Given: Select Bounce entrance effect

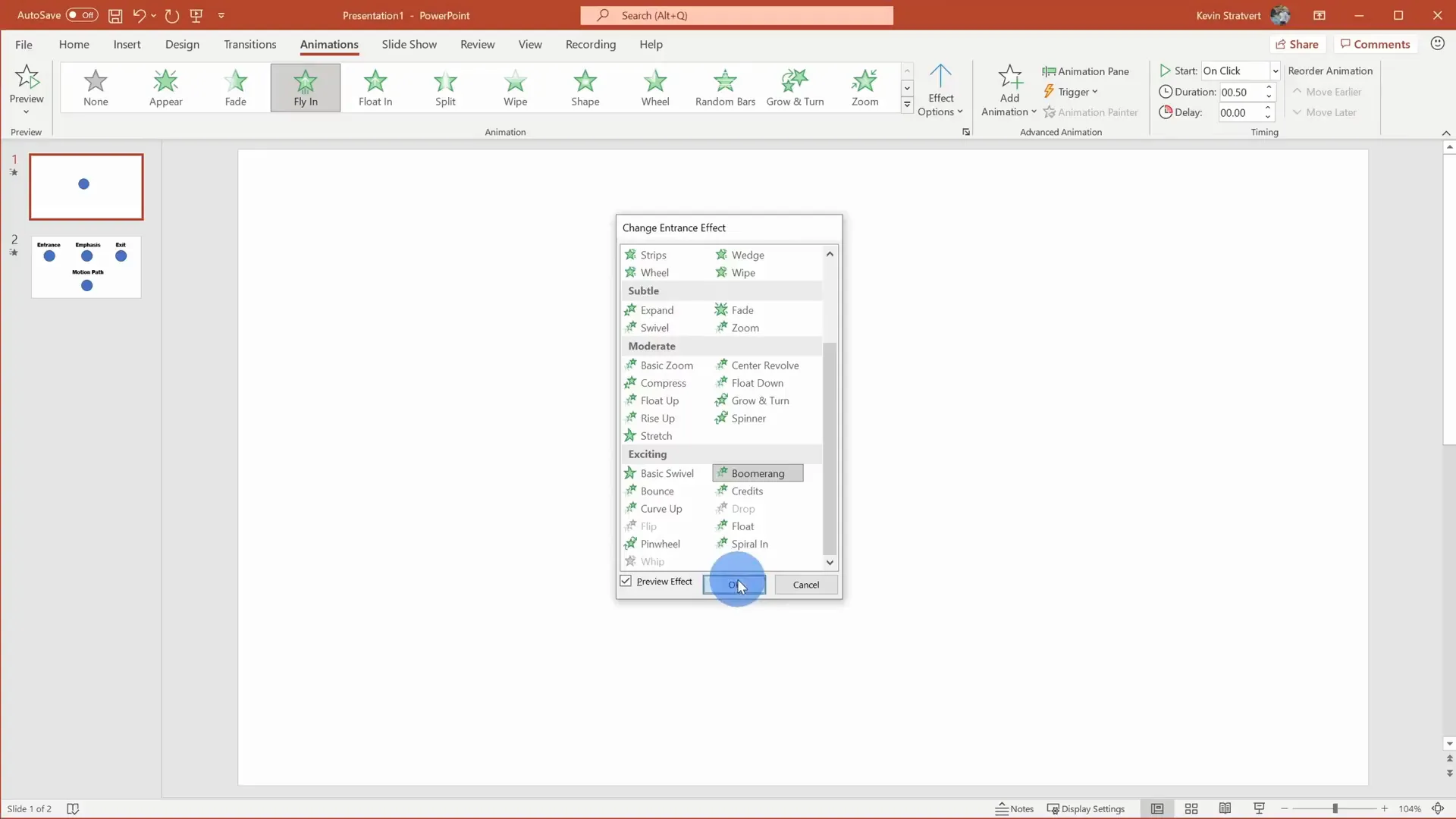Looking at the screenshot, I should [649, 491].
